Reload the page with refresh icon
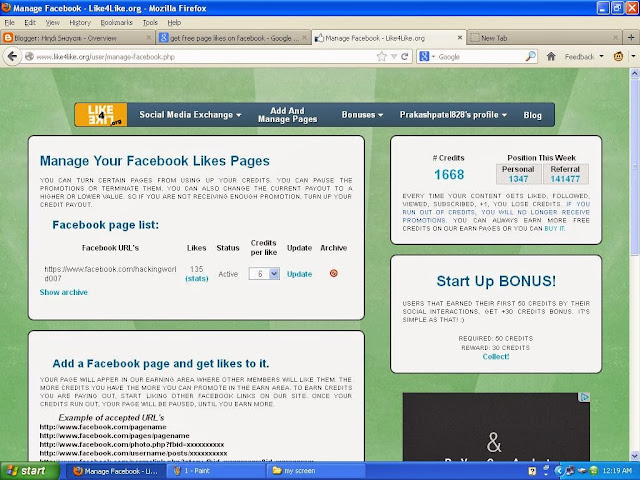Viewport: 640px width, 480px height. (x=405, y=56)
